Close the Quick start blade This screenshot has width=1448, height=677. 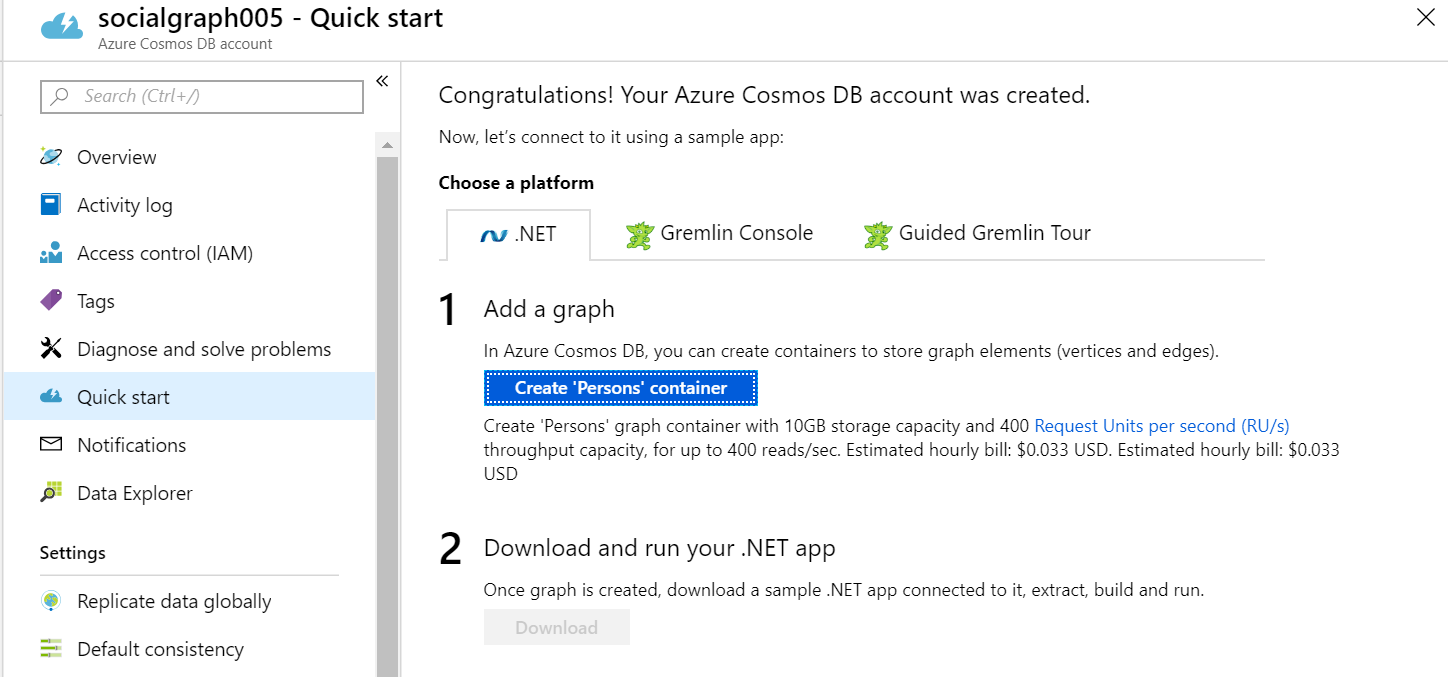pyautogui.click(x=1425, y=17)
